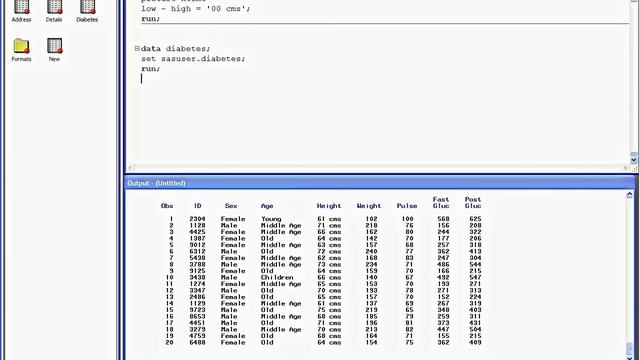The image size is (640, 360).
Task: Click the 'Young' age value in row 1
Action: 271,219
